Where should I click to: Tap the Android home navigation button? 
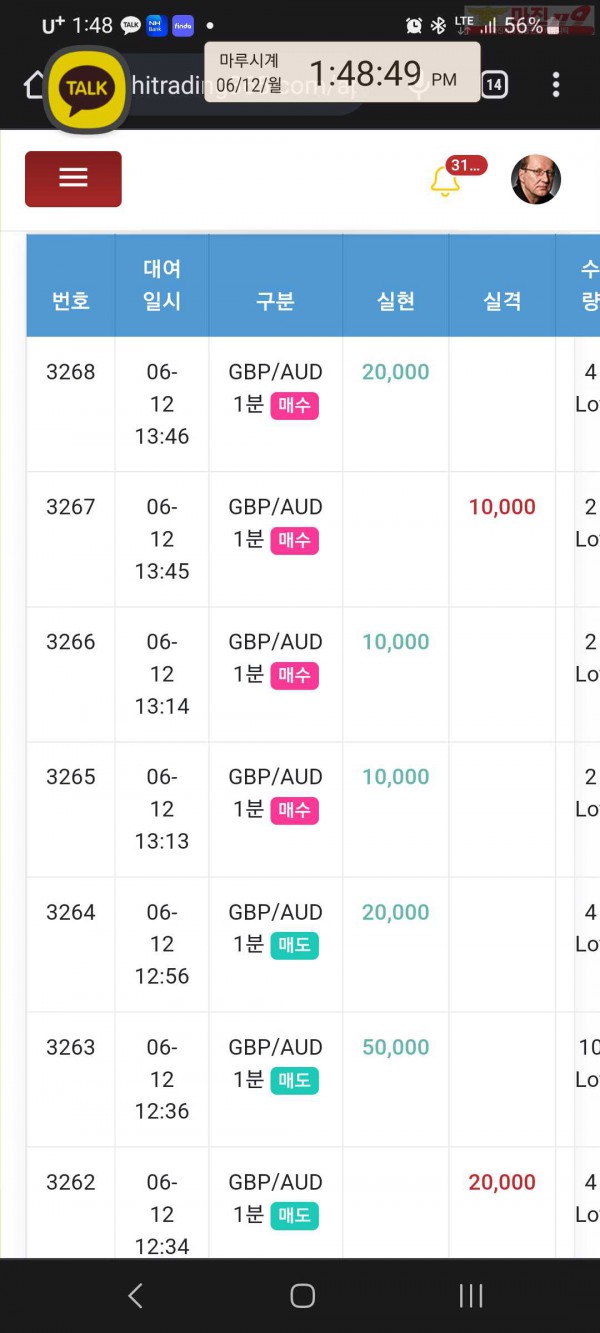pos(302,1296)
